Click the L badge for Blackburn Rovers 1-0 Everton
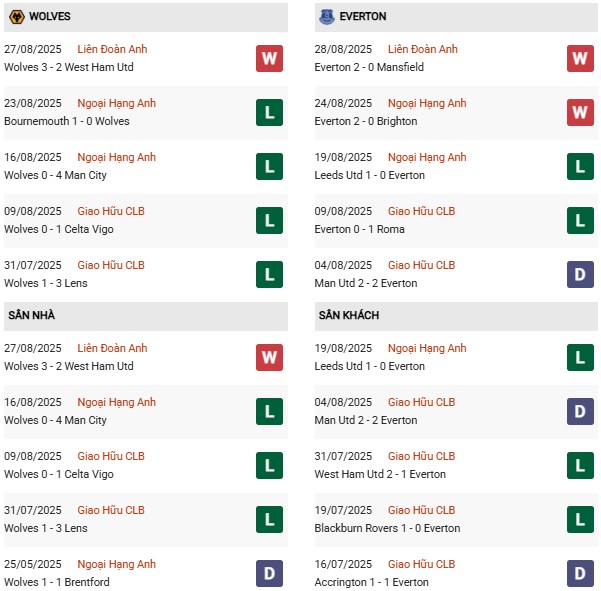Image resolution: width=601 pixels, height=591 pixels. click(580, 520)
